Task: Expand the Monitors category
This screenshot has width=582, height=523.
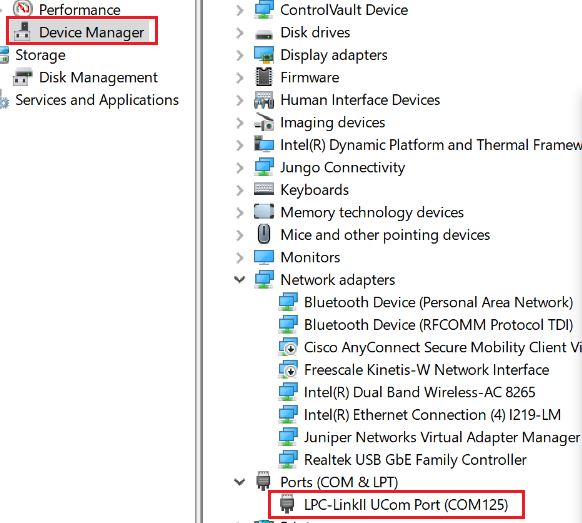Action: coord(239,257)
